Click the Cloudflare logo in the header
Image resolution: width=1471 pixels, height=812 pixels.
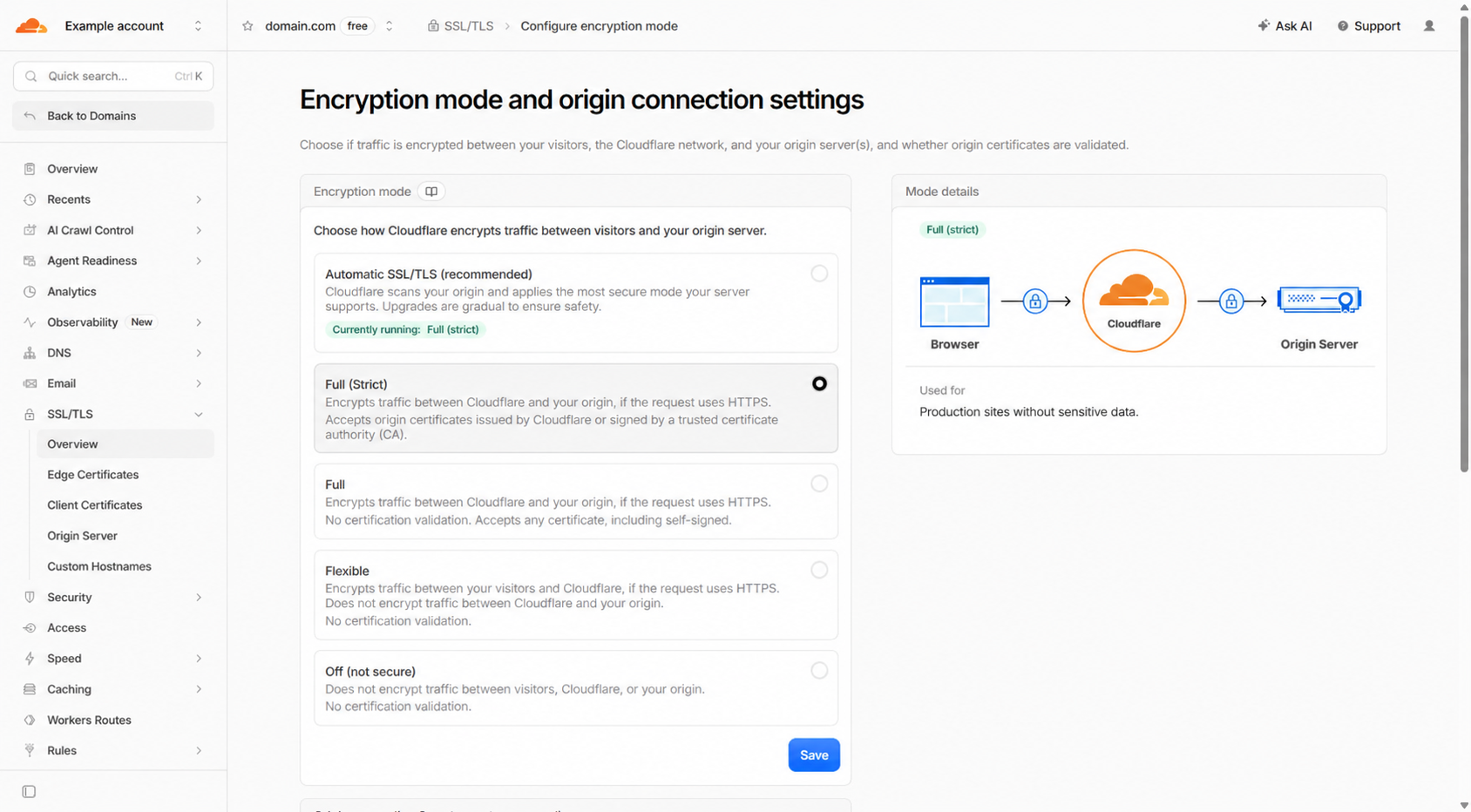coord(31,26)
